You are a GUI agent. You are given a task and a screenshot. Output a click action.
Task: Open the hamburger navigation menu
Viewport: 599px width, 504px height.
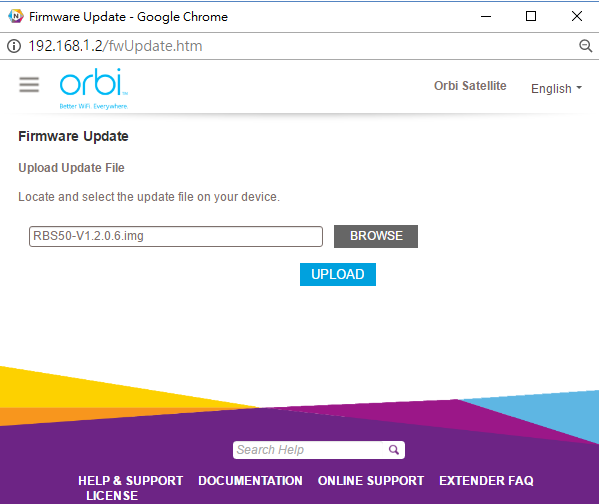click(29, 84)
